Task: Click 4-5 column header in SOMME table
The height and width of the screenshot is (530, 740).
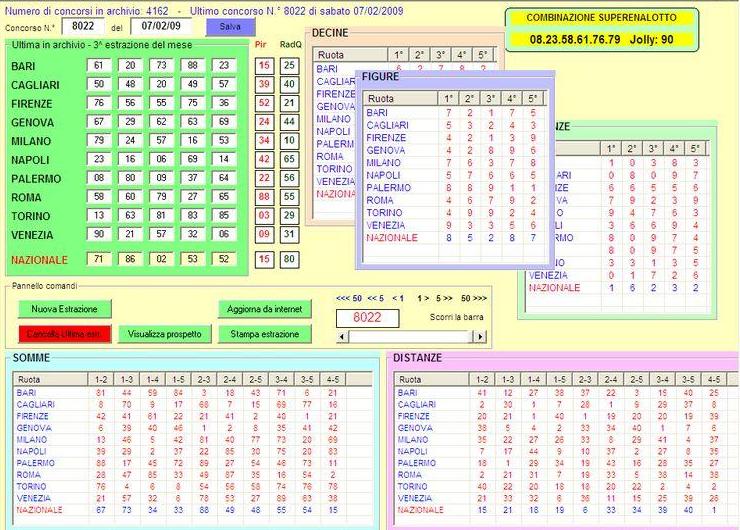Action: pyautogui.click(x=333, y=379)
